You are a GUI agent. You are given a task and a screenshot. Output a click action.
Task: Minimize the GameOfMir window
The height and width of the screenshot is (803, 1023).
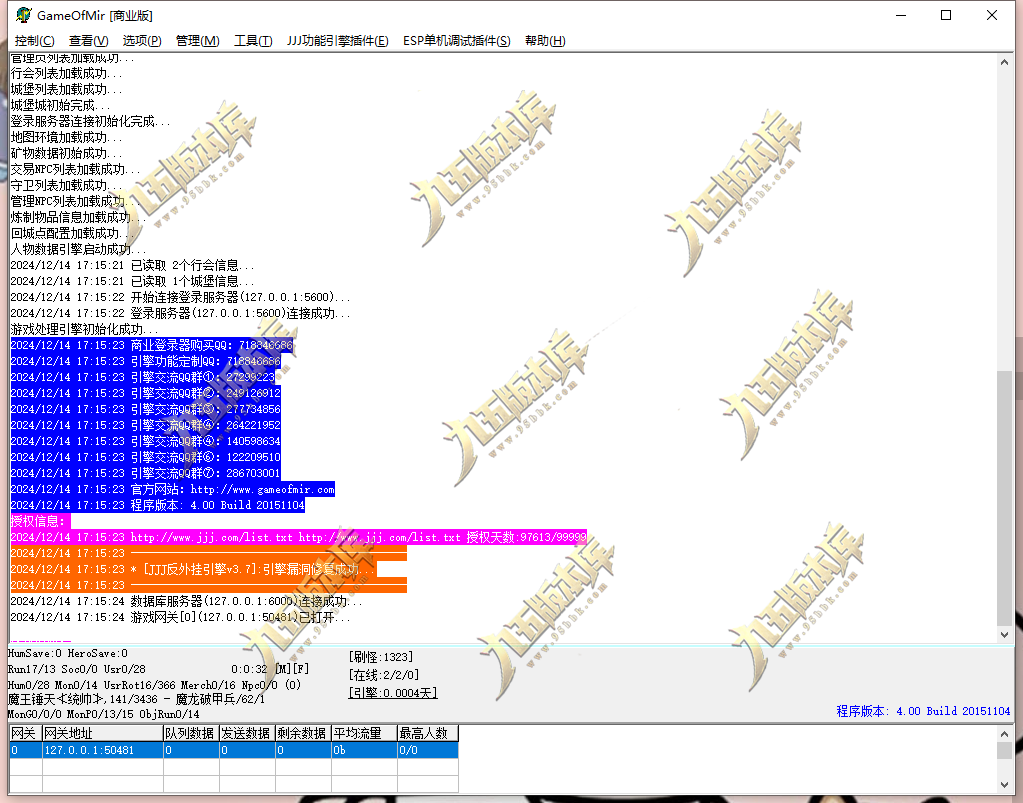pos(901,15)
